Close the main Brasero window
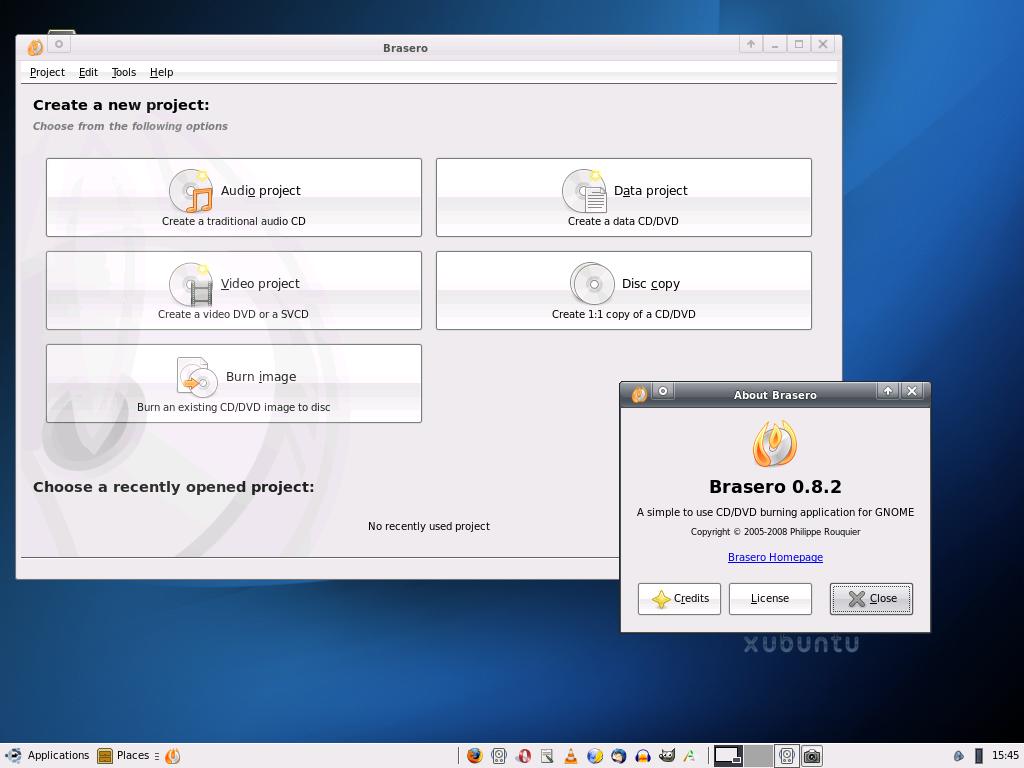The height and width of the screenshot is (768, 1024). (x=823, y=44)
